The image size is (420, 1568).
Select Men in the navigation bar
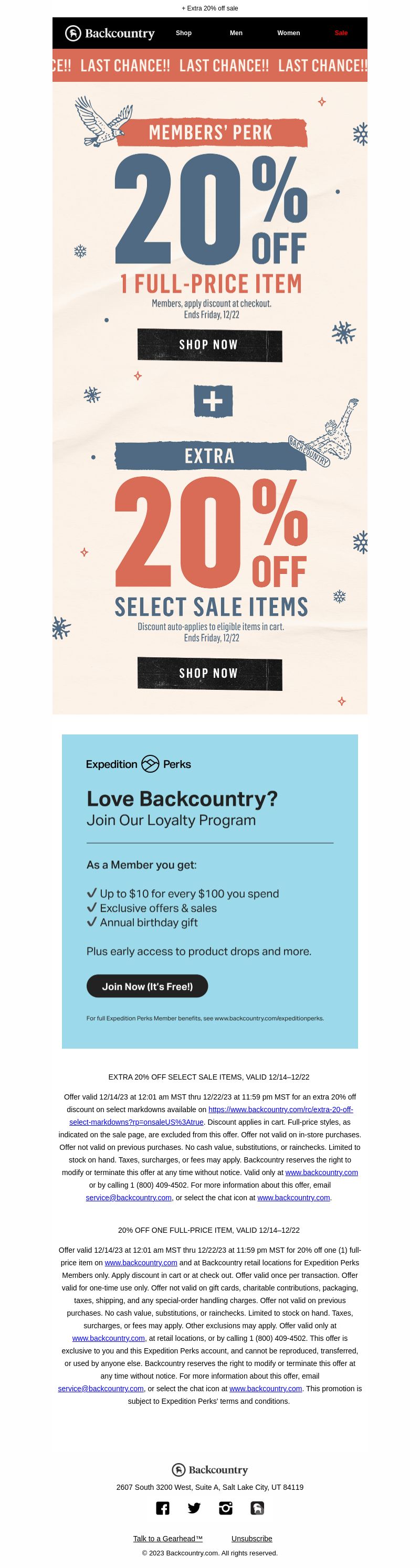(x=236, y=33)
